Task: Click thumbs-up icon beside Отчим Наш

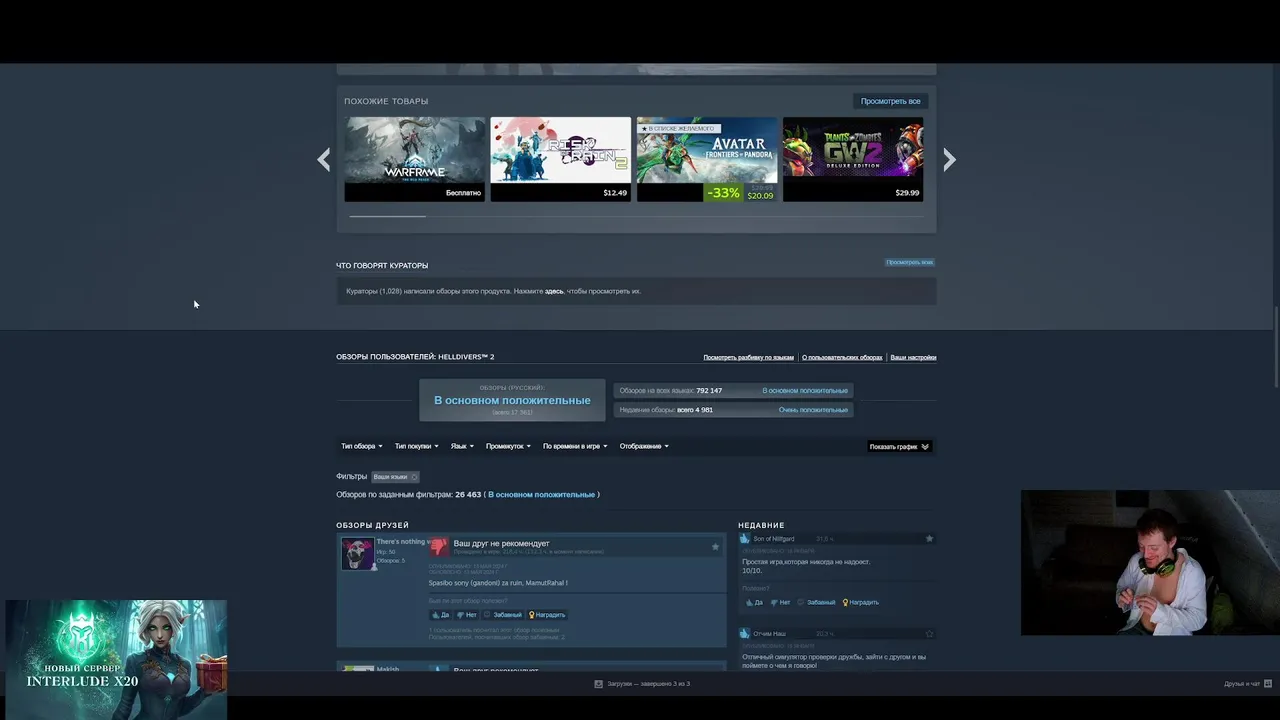Action: (x=744, y=634)
